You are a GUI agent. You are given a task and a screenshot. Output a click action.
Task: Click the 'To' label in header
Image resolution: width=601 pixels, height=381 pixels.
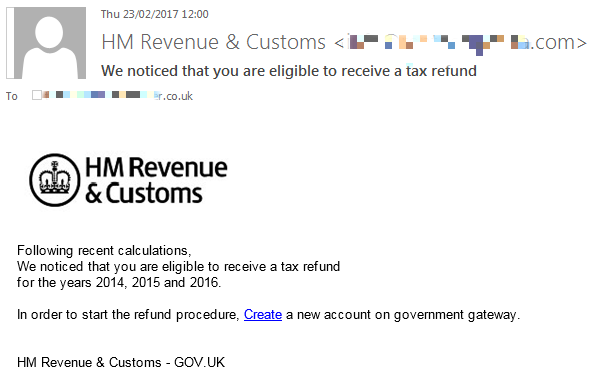[11, 96]
